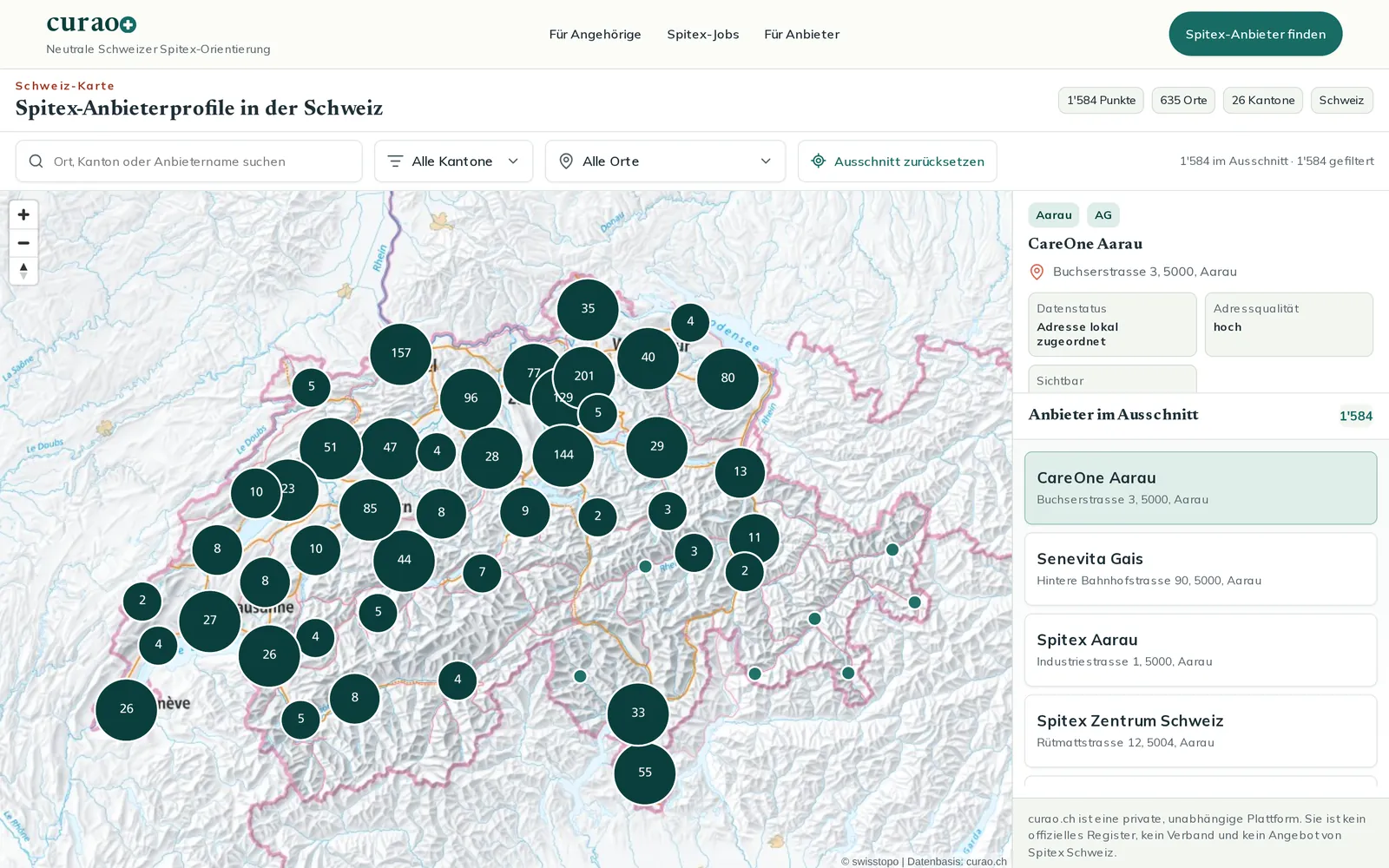Open Für Anbieter in the navigation
This screenshot has width=1389, height=868.
pyautogui.click(x=801, y=34)
